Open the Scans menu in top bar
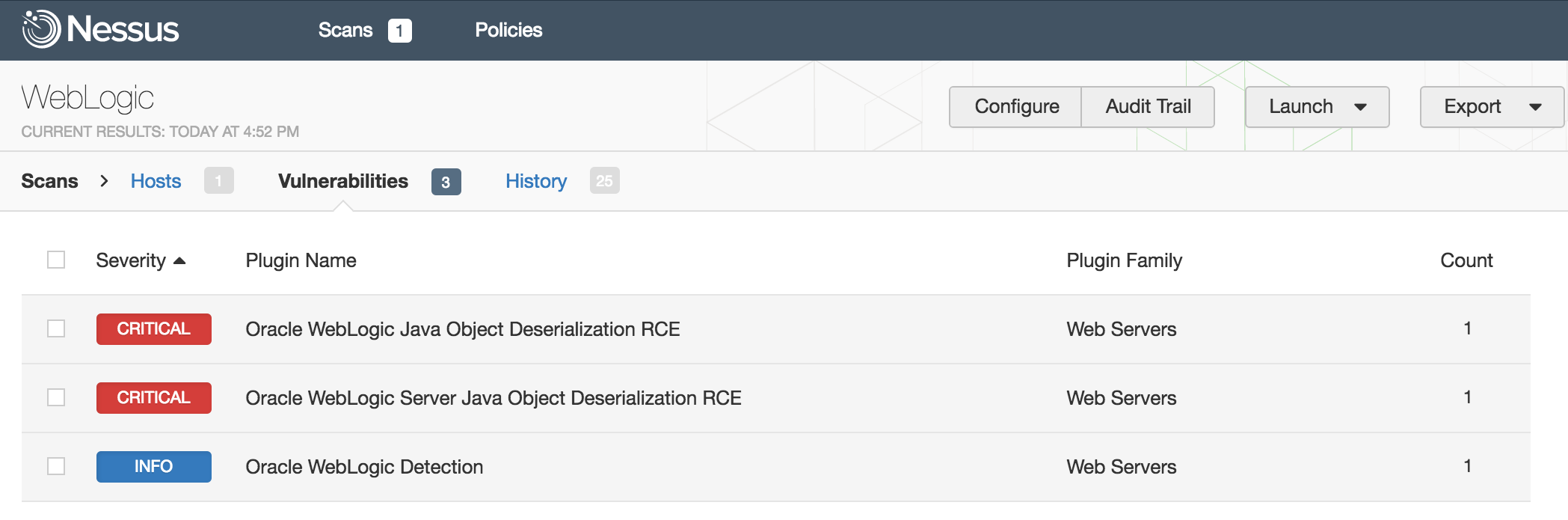The image size is (1568, 520). click(345, 30)
